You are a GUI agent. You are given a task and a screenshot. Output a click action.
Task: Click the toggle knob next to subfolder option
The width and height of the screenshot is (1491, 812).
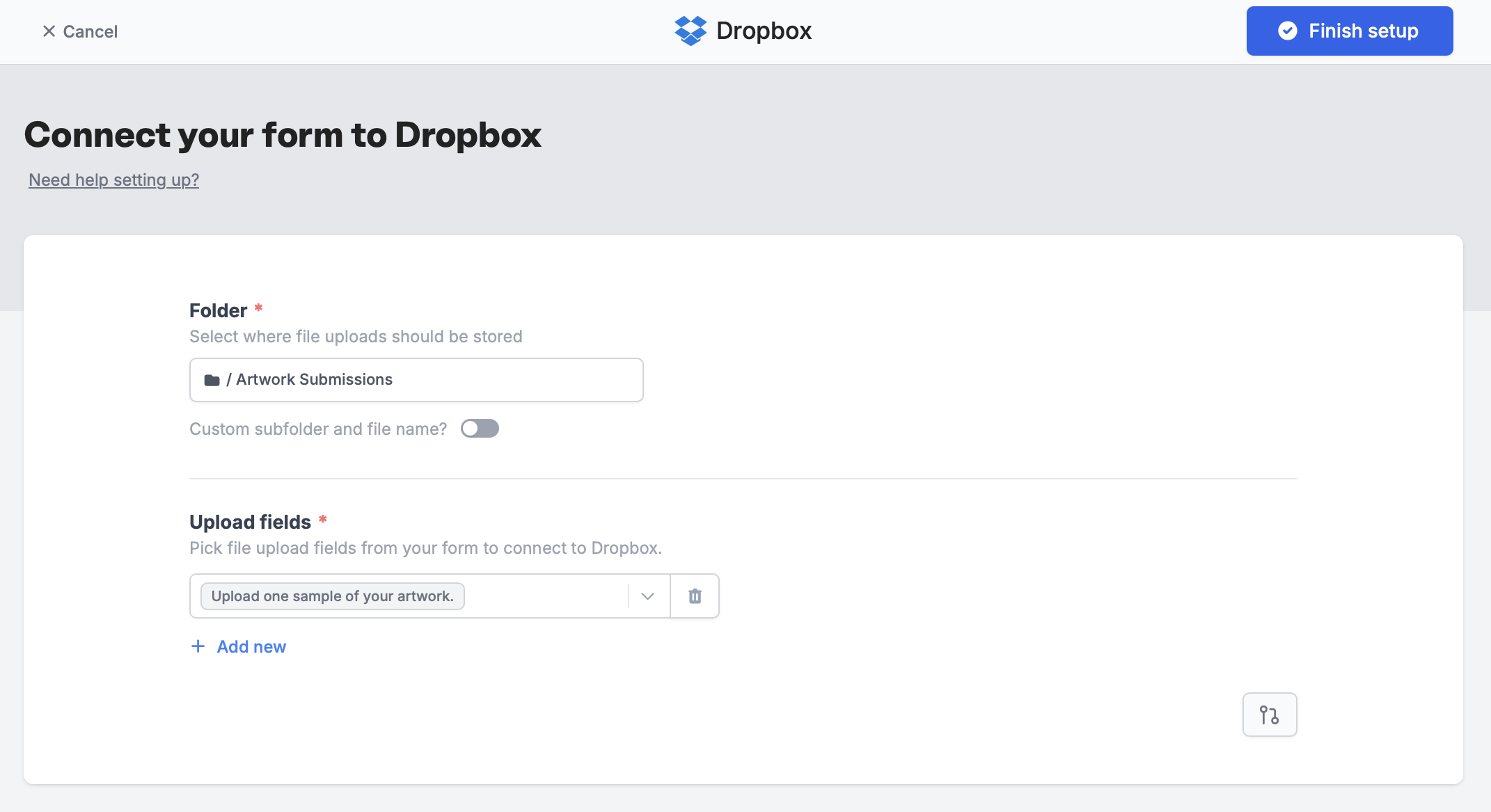pyautogui.click(x=472, y=428)
